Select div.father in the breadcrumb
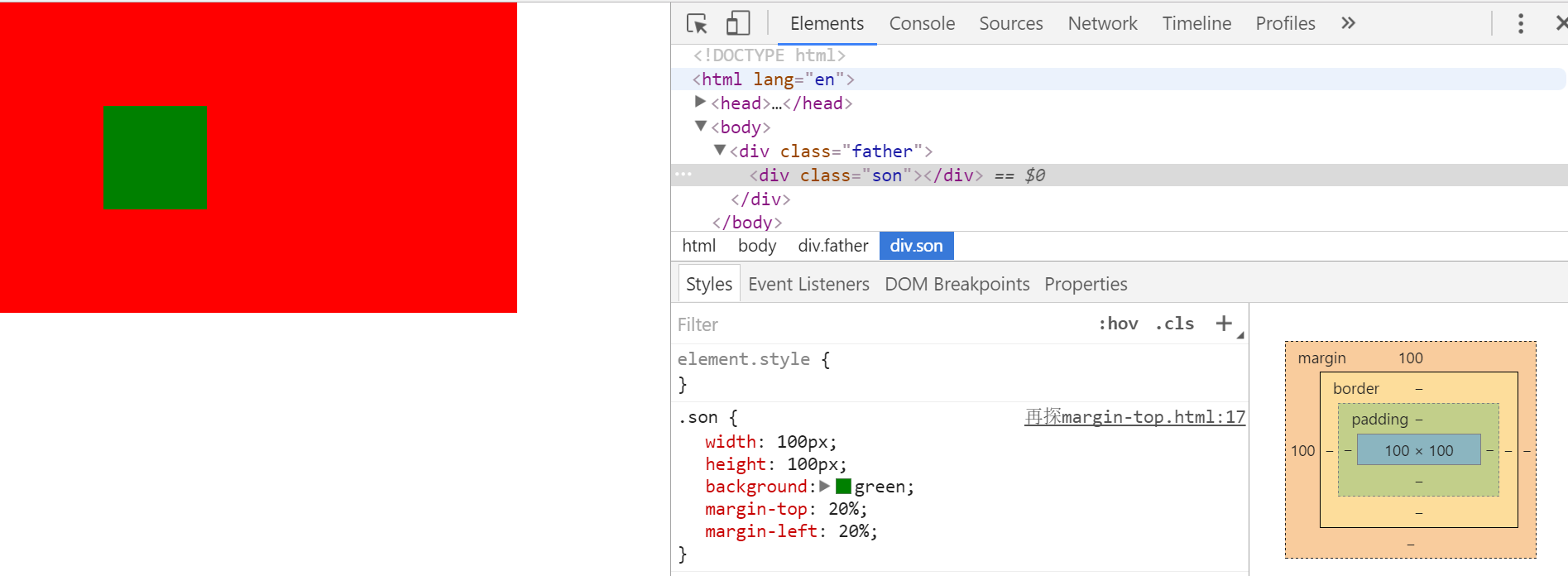Image resolution: width=1568 pixels, height=576 pixels. coord(833,246)
